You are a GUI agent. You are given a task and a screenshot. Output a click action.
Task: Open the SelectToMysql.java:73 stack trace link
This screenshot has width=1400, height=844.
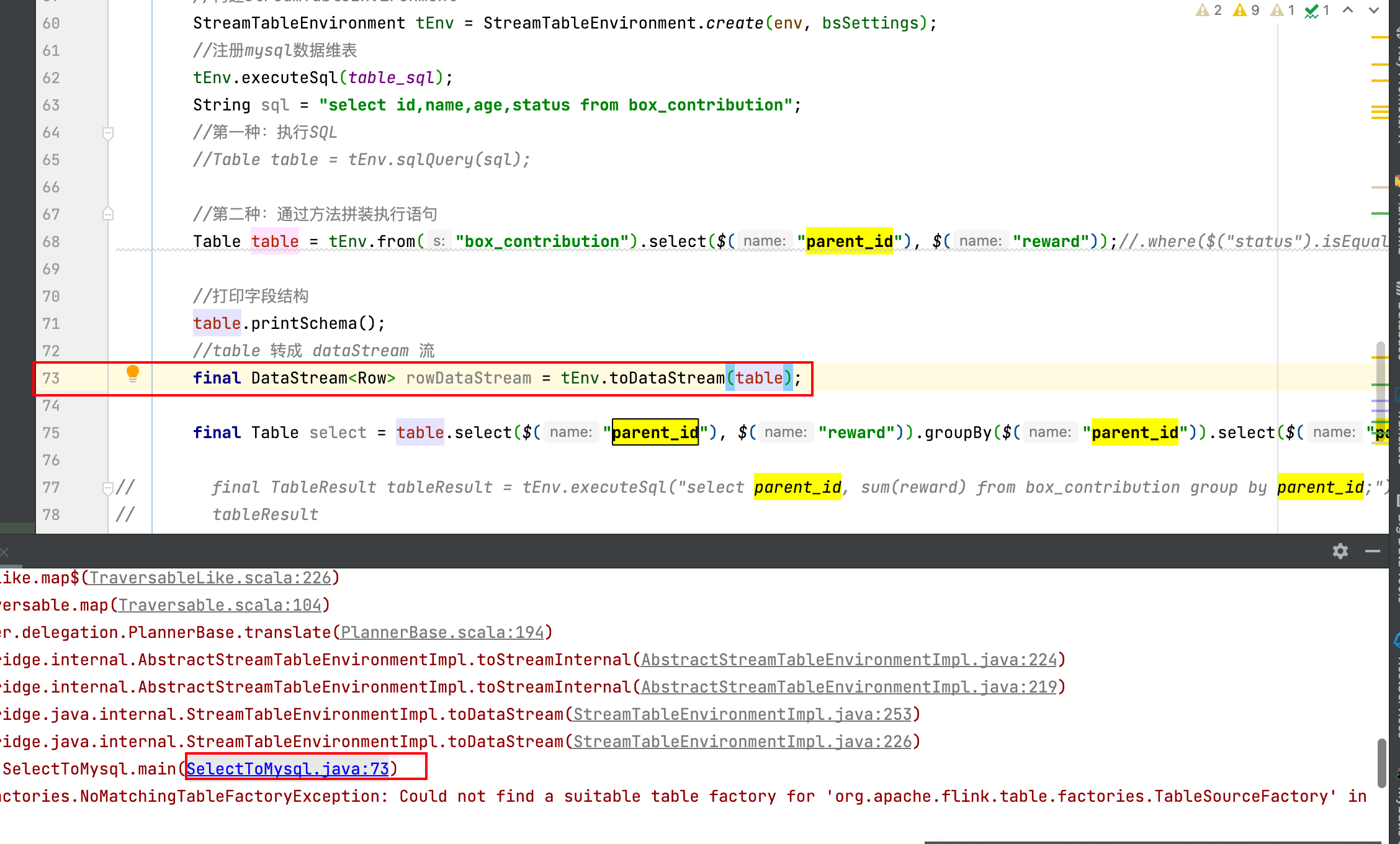[x=287, y=769]
